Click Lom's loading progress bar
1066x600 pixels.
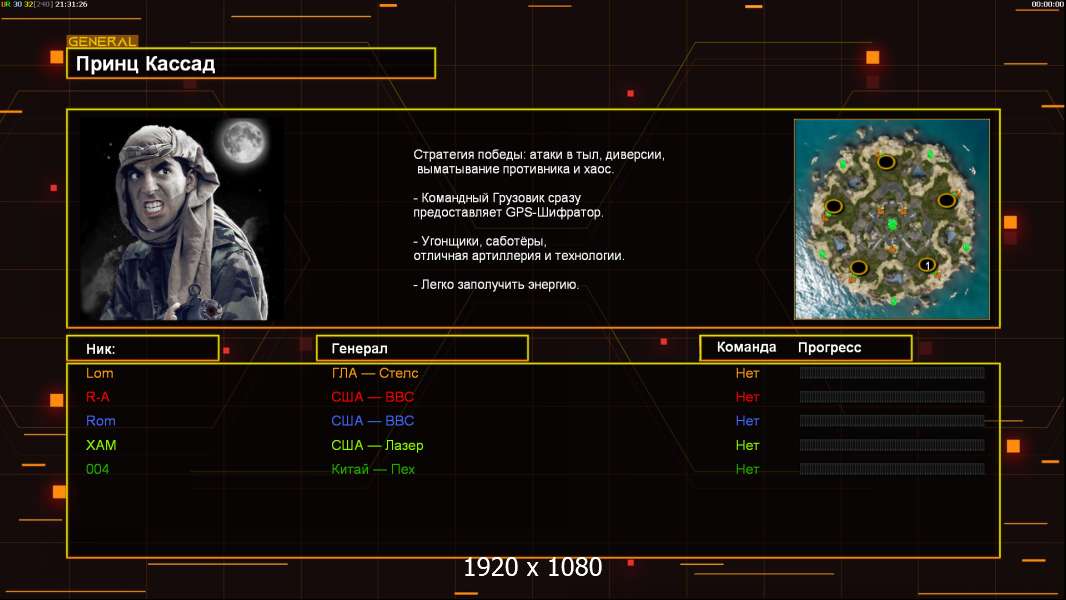point(891,373)
